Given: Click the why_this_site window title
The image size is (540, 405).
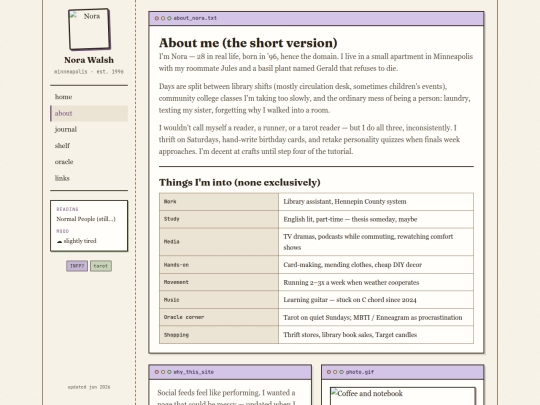Looking at the screenshot, I should coord(193,372).
